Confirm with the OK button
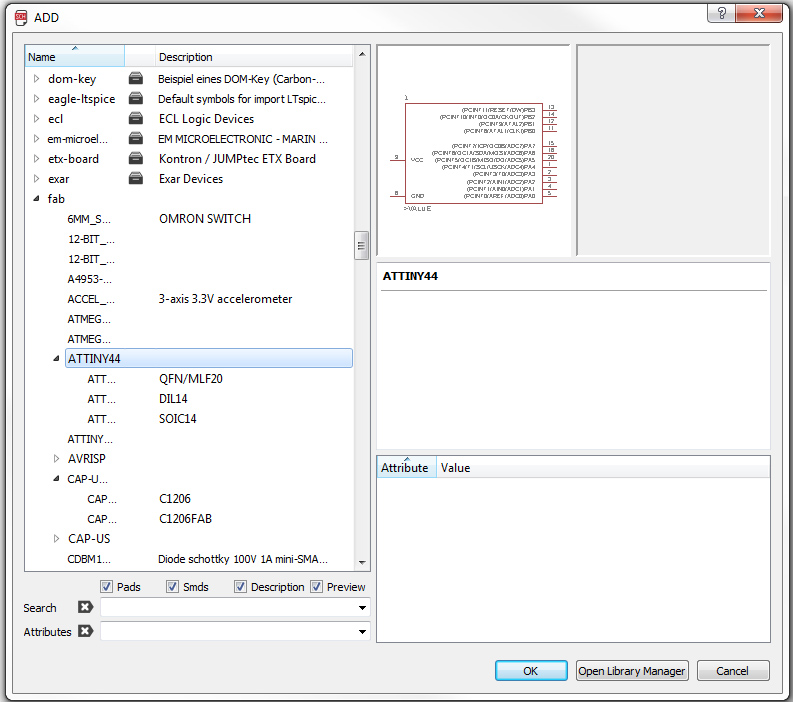Viewport: 793px width, 702px height. 531,671
